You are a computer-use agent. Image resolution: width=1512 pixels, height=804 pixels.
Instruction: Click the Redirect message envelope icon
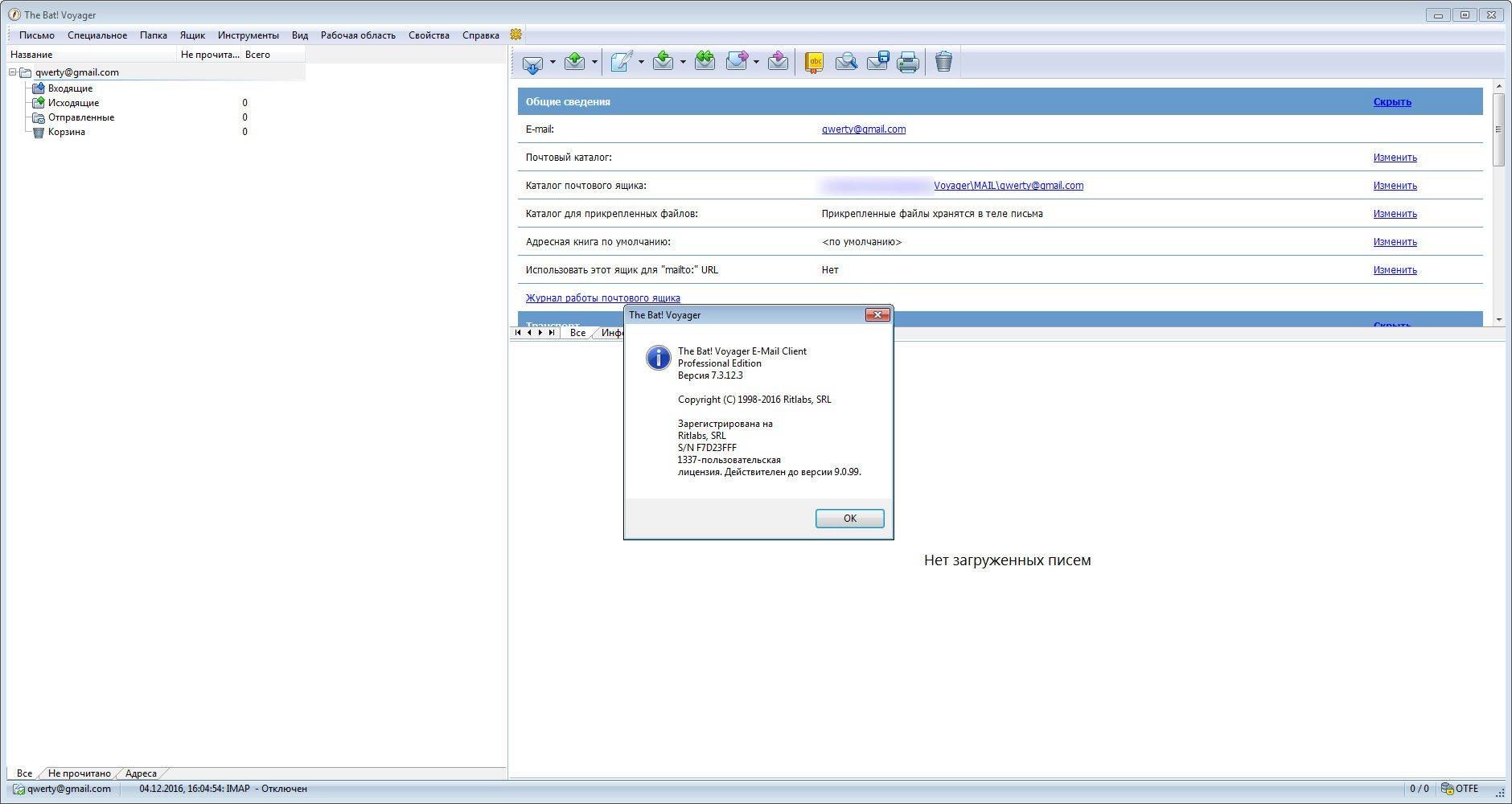[778, 61]
